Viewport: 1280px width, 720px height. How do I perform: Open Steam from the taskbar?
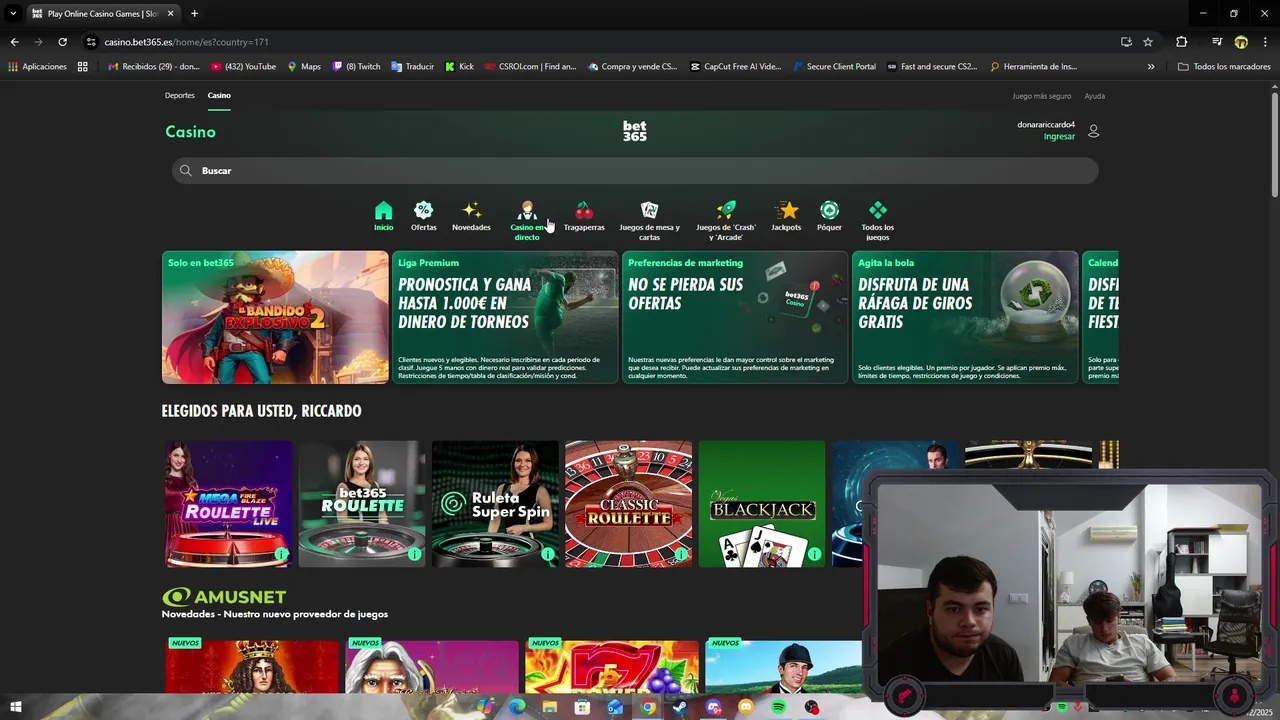coord(680,707)
